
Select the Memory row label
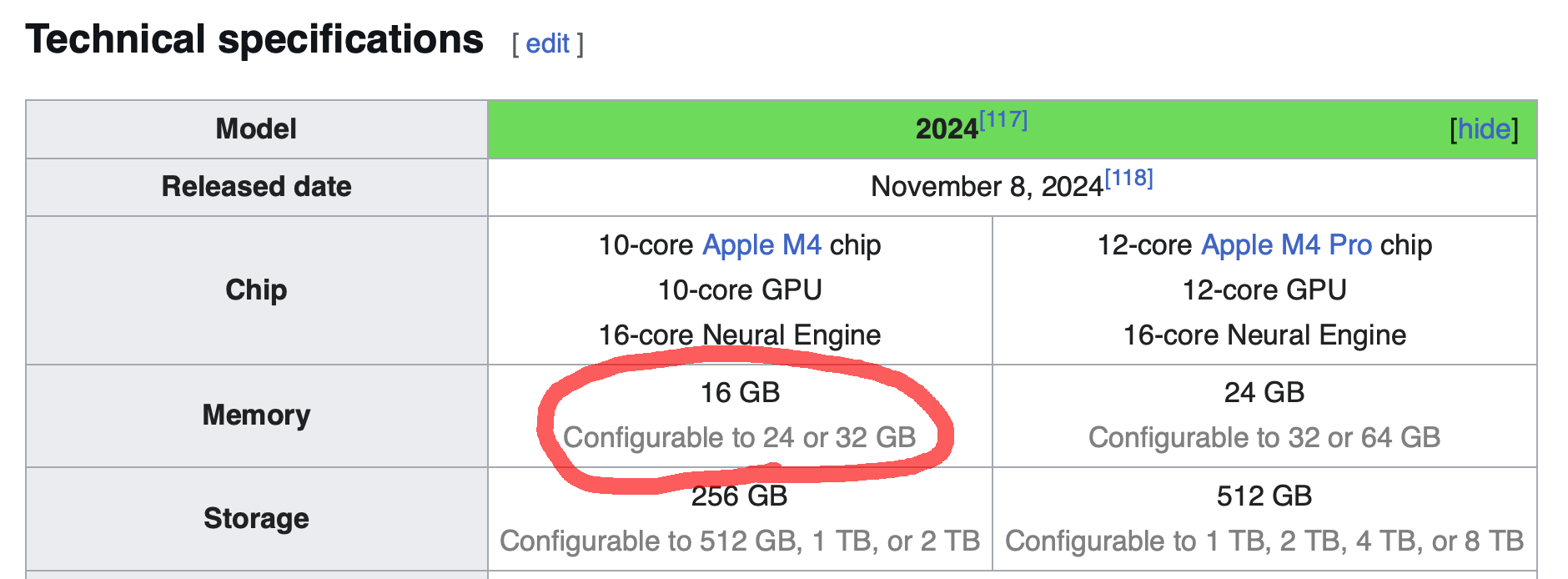[x=255, y=415]
